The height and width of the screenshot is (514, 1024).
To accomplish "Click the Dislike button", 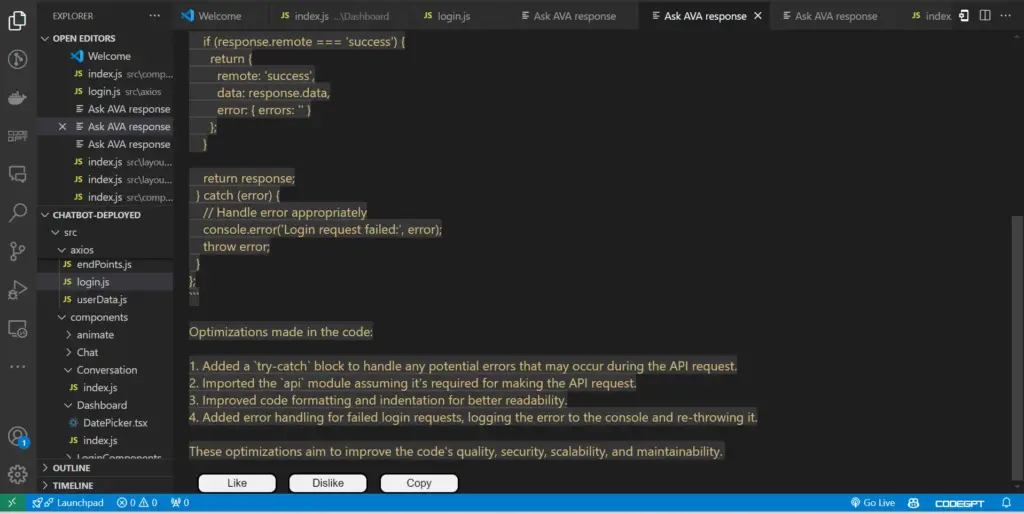I will (x=328, y=483).
